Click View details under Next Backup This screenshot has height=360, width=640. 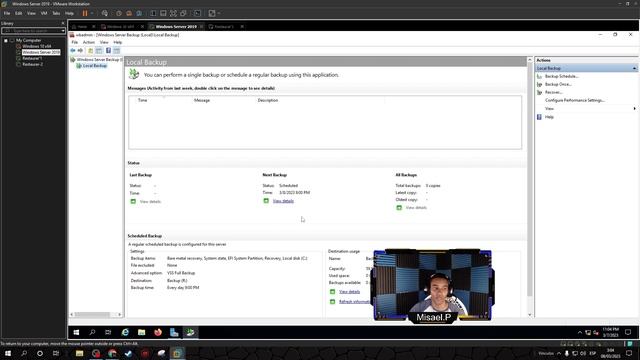pyautogui.click(x=283, y=201)
